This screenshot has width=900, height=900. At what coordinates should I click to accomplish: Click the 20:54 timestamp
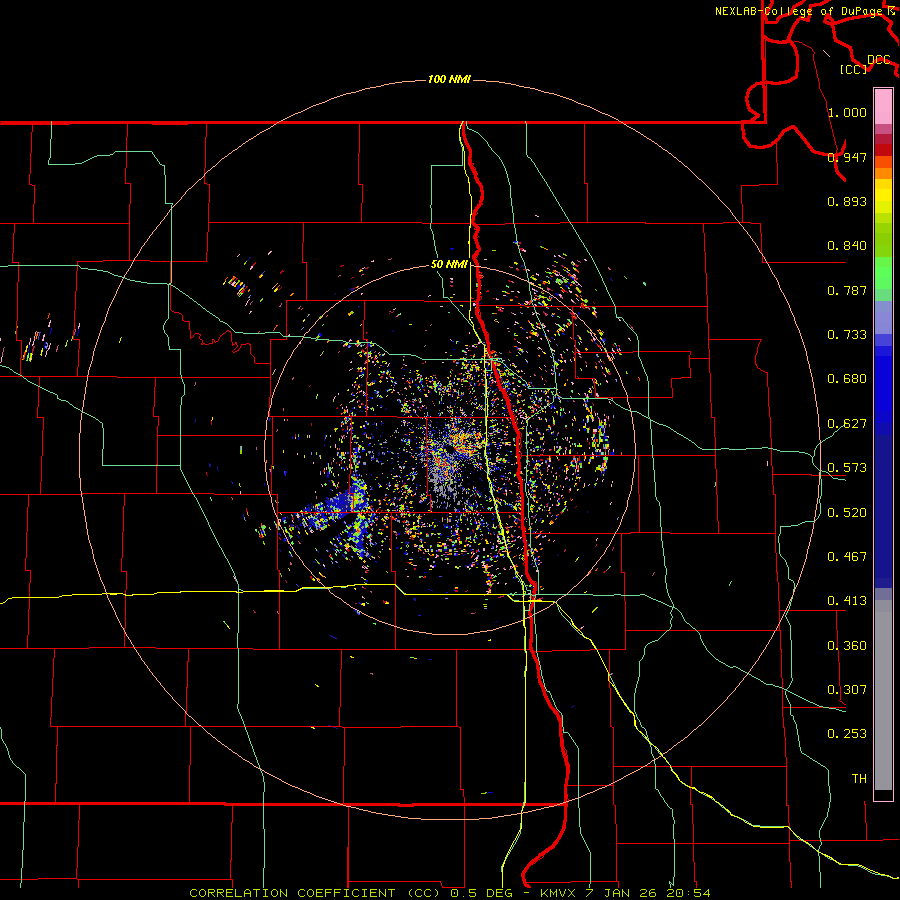click(x=688, y=893)
